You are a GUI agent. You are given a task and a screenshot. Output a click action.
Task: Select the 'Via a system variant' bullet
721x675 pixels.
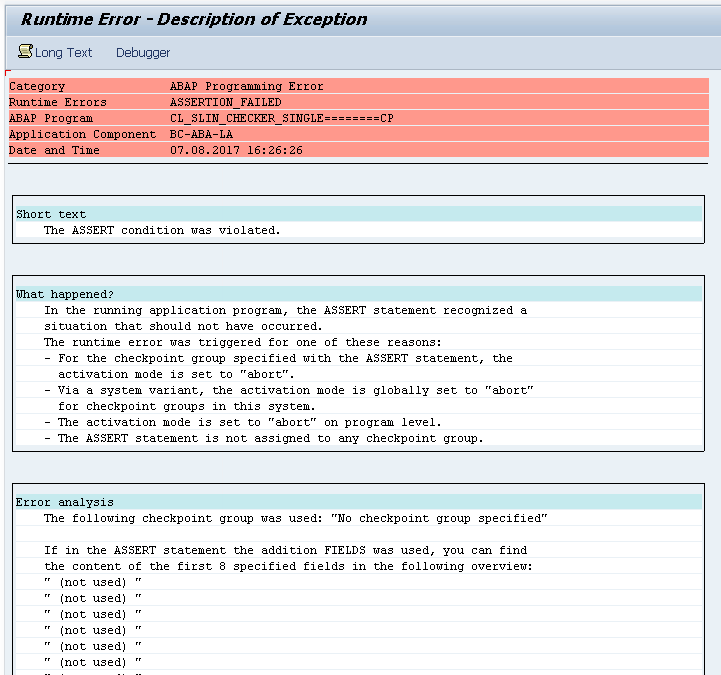pos(289,390)
